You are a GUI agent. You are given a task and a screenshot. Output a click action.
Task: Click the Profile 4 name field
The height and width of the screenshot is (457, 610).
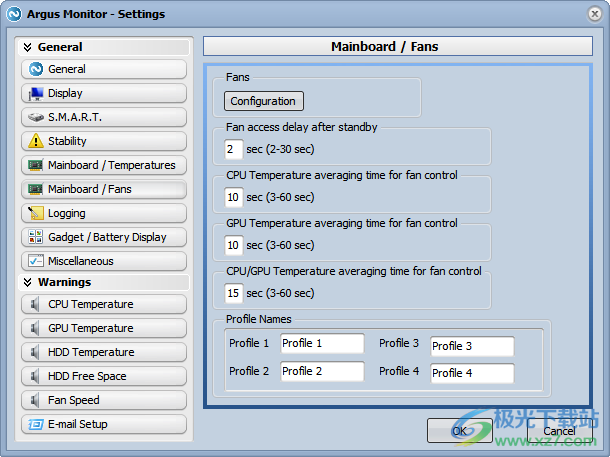[x=472, y=373]
